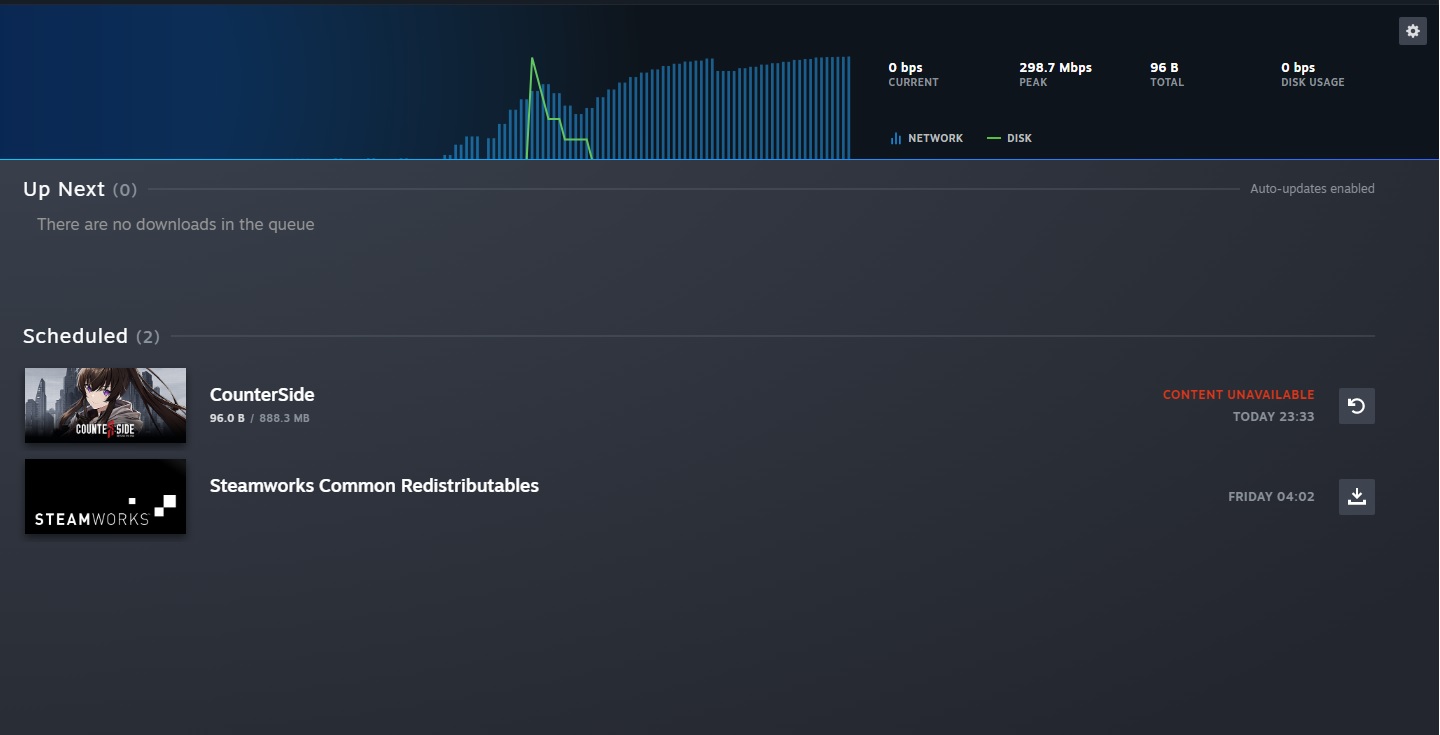Click the 298.7 Mbps peak value

click(1055, 68)
